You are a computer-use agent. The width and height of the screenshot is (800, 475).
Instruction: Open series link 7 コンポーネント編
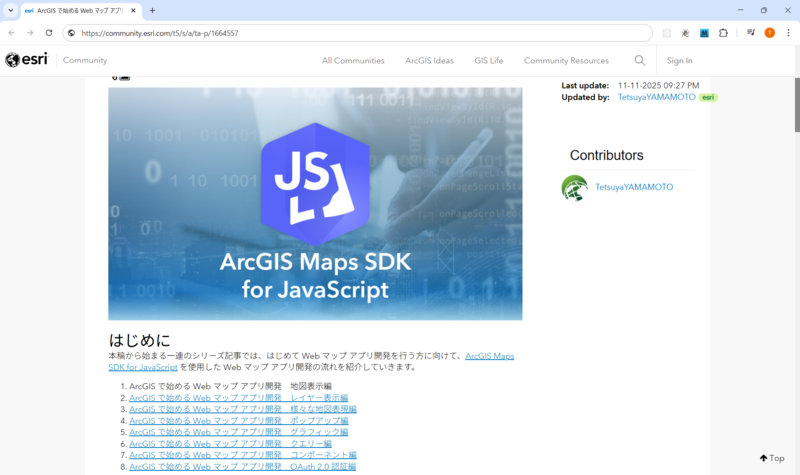click(243, 455)
